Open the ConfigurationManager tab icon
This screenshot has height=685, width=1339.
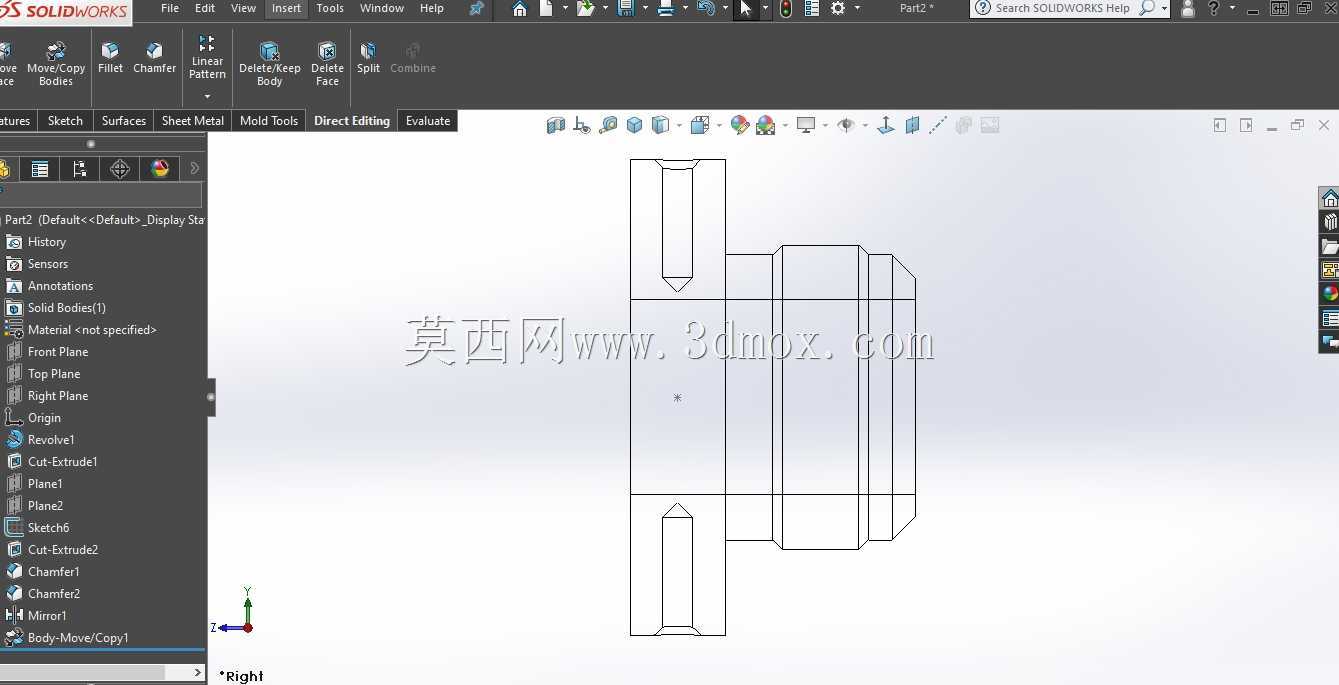[x=80, y=169]
